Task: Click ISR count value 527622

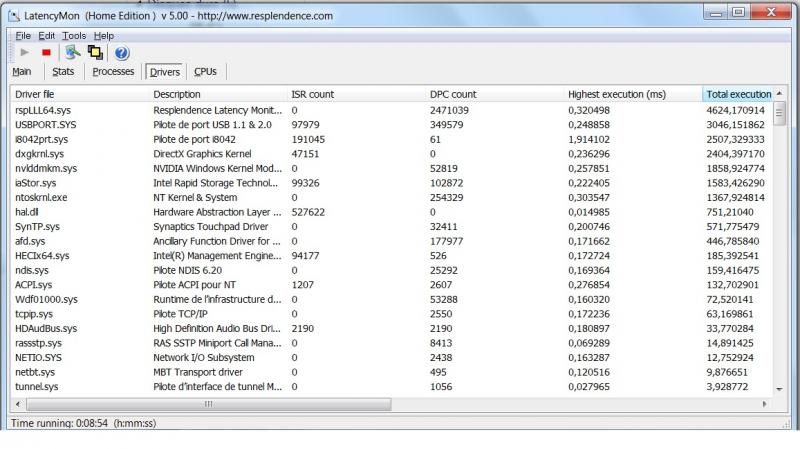Action: (x=308, y=212)
